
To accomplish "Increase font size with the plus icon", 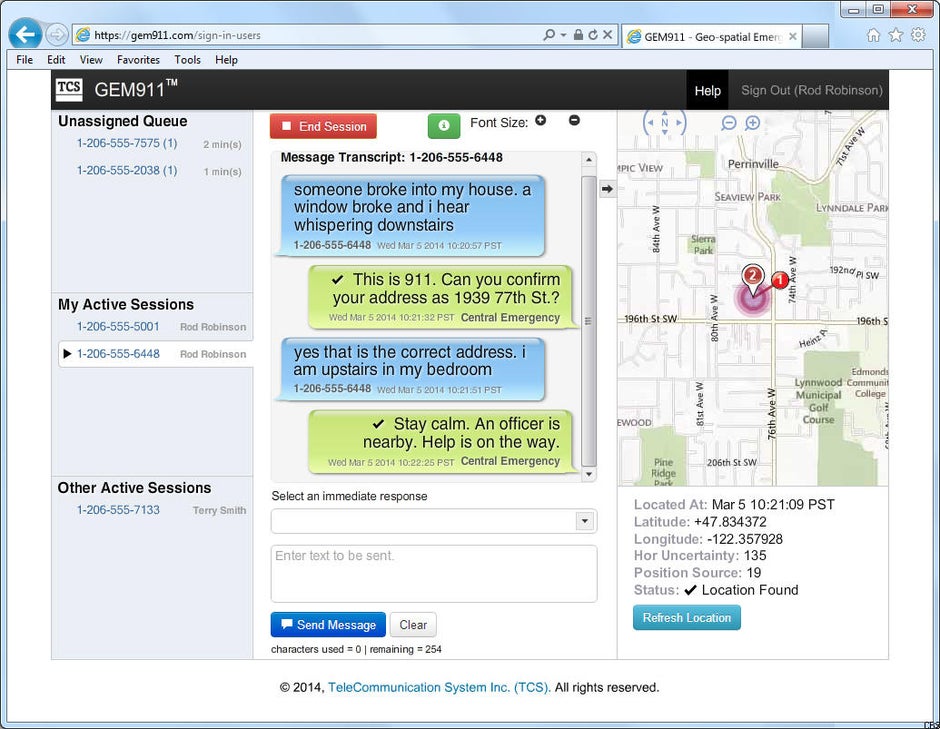I will (x=540, y=120).
